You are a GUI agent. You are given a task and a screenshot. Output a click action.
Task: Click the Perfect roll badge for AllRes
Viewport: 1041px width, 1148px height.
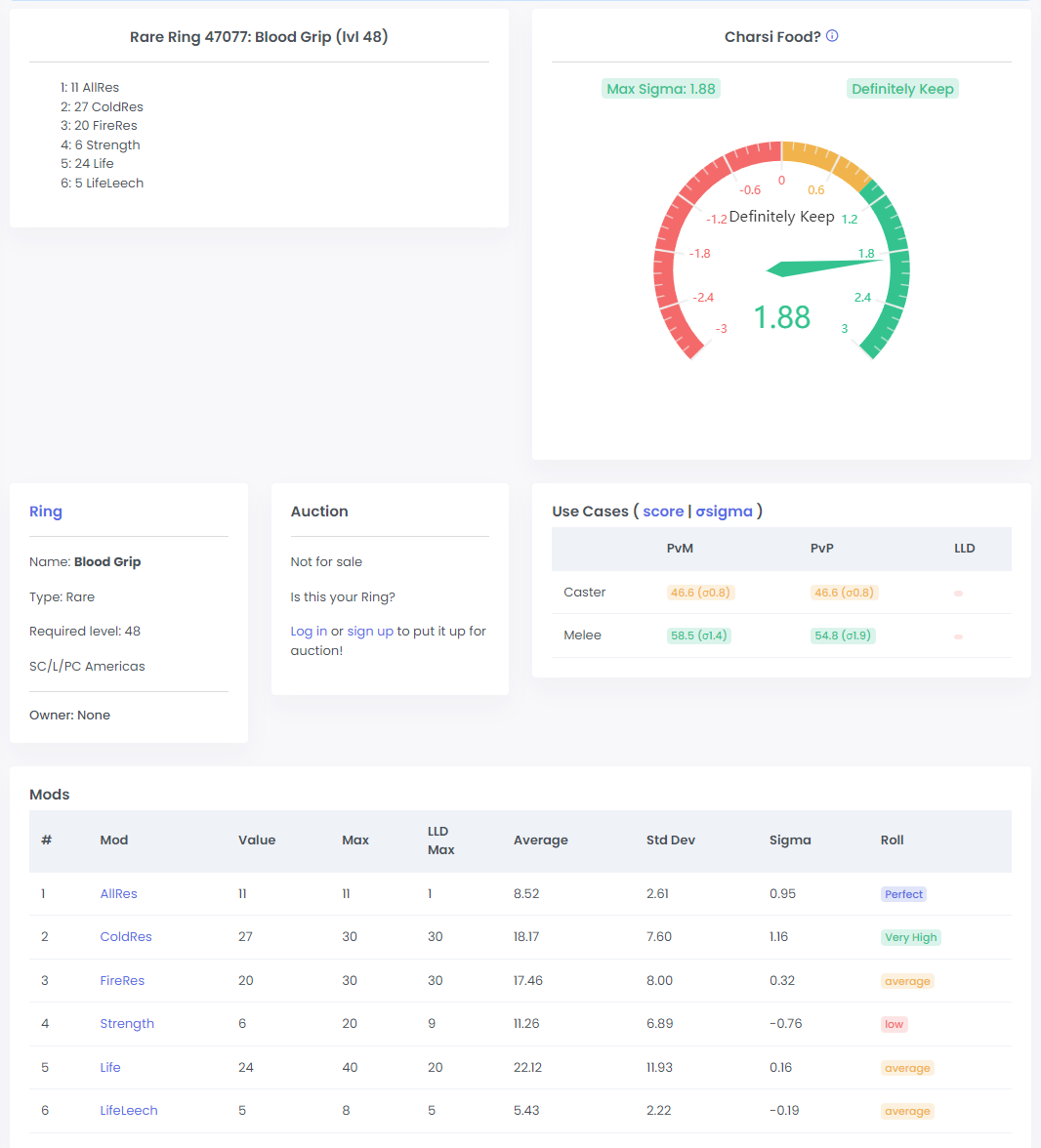pos(903,894)
